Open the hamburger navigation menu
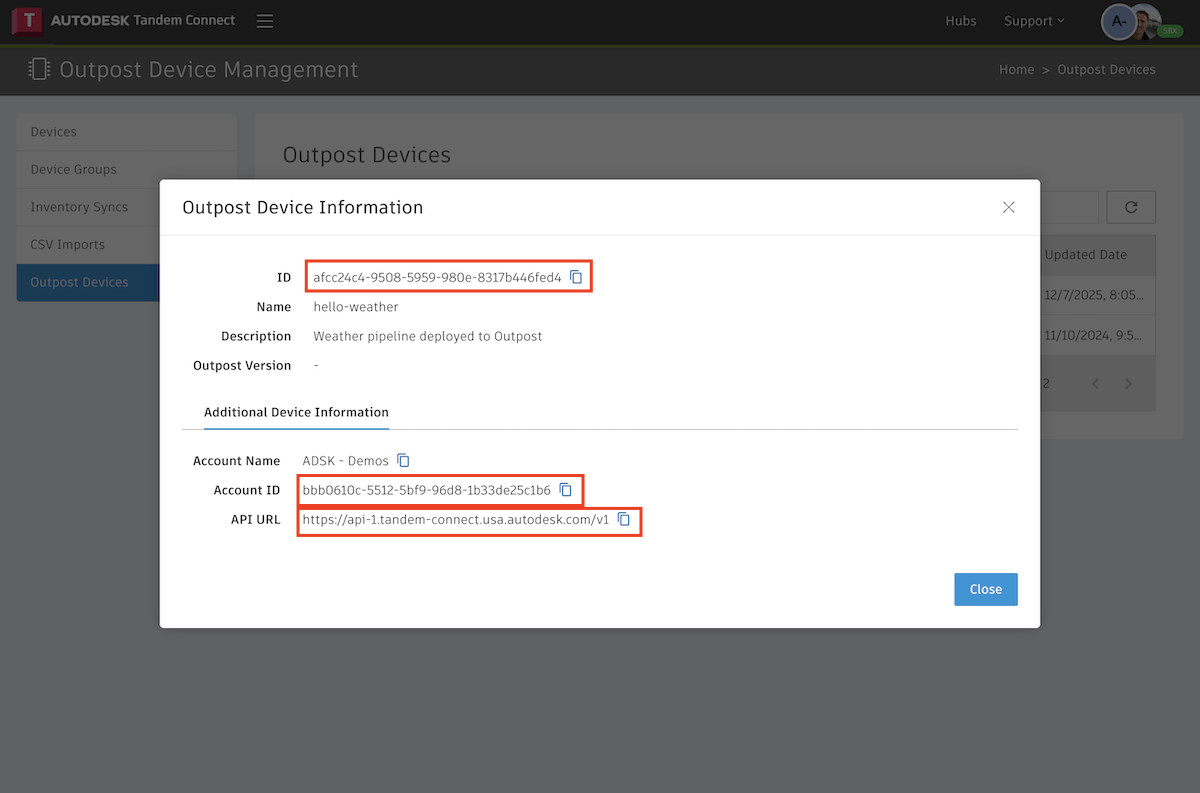This screenshot has height=793, width=1200. [x=264, y=21]
